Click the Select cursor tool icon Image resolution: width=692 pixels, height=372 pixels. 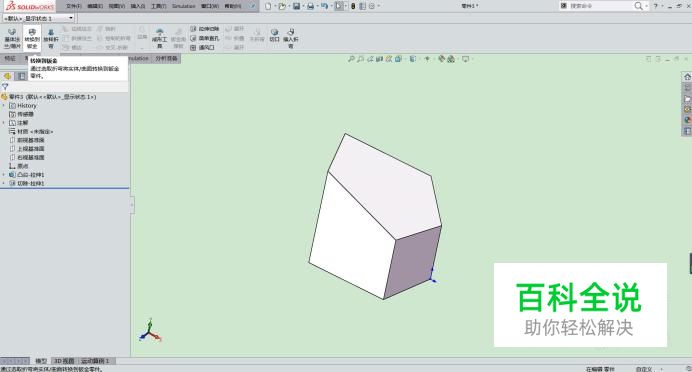tap(339, 6)
